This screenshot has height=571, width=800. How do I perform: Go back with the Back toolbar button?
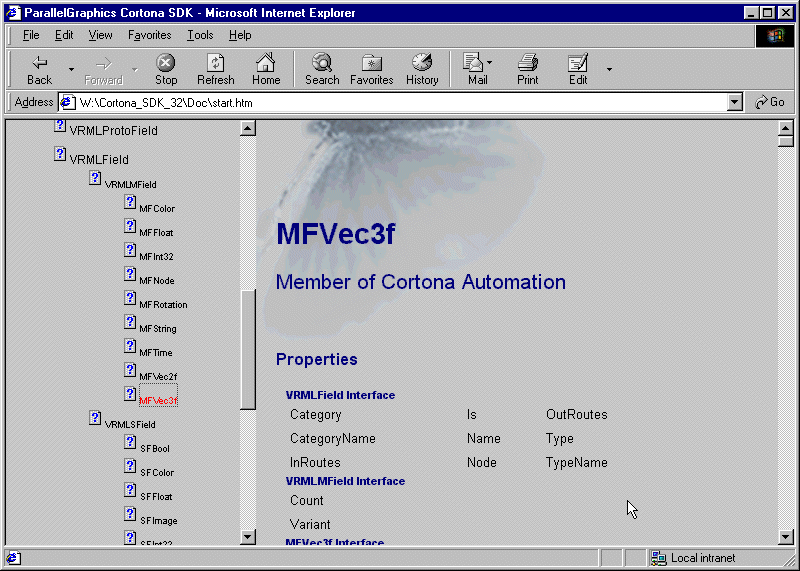(x=39, y=69)
